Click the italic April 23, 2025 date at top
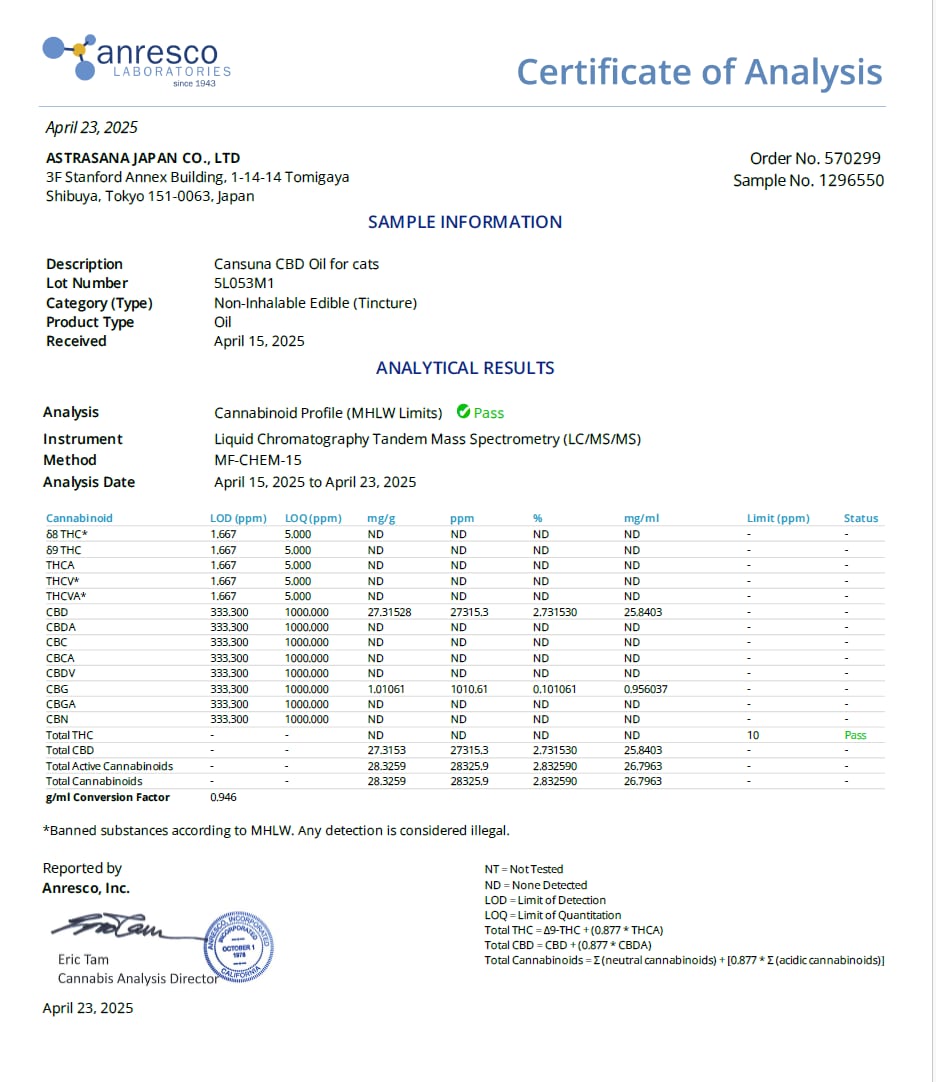Screen dimensions: 936x1082 (92, 128)
